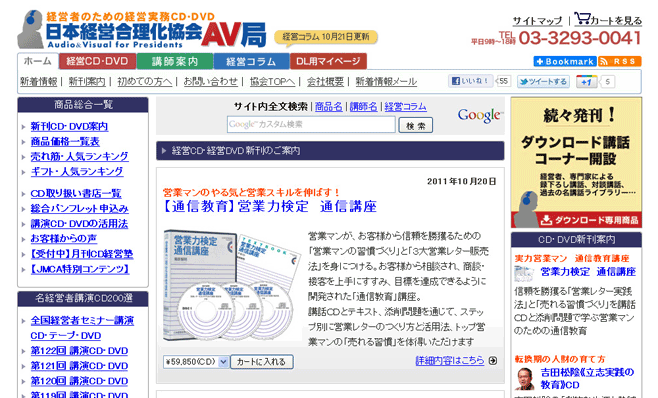658x398 pixels.
Task: Open 吉田松陰《立志実践の教育》CD link
Action: pyautogui.click(x=587, y=378)
